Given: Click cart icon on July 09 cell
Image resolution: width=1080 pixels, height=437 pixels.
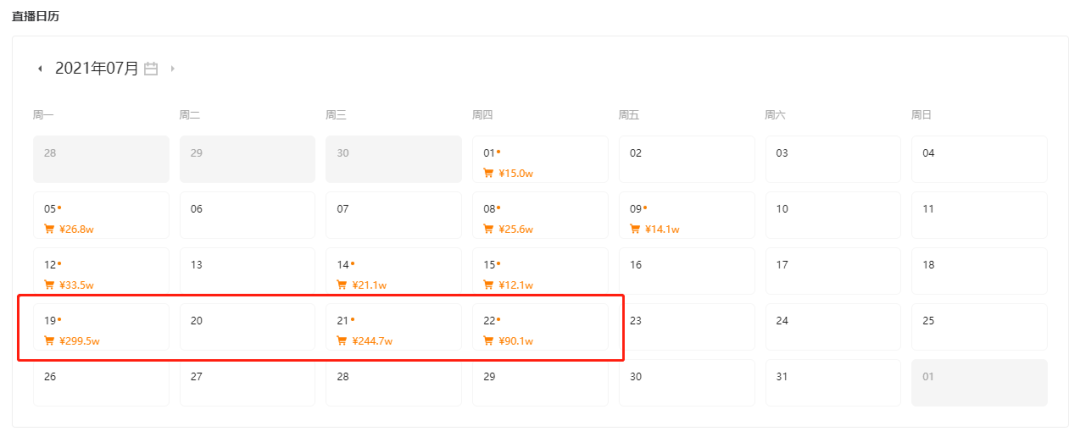Looking at the screenshot, I should 634,229.
